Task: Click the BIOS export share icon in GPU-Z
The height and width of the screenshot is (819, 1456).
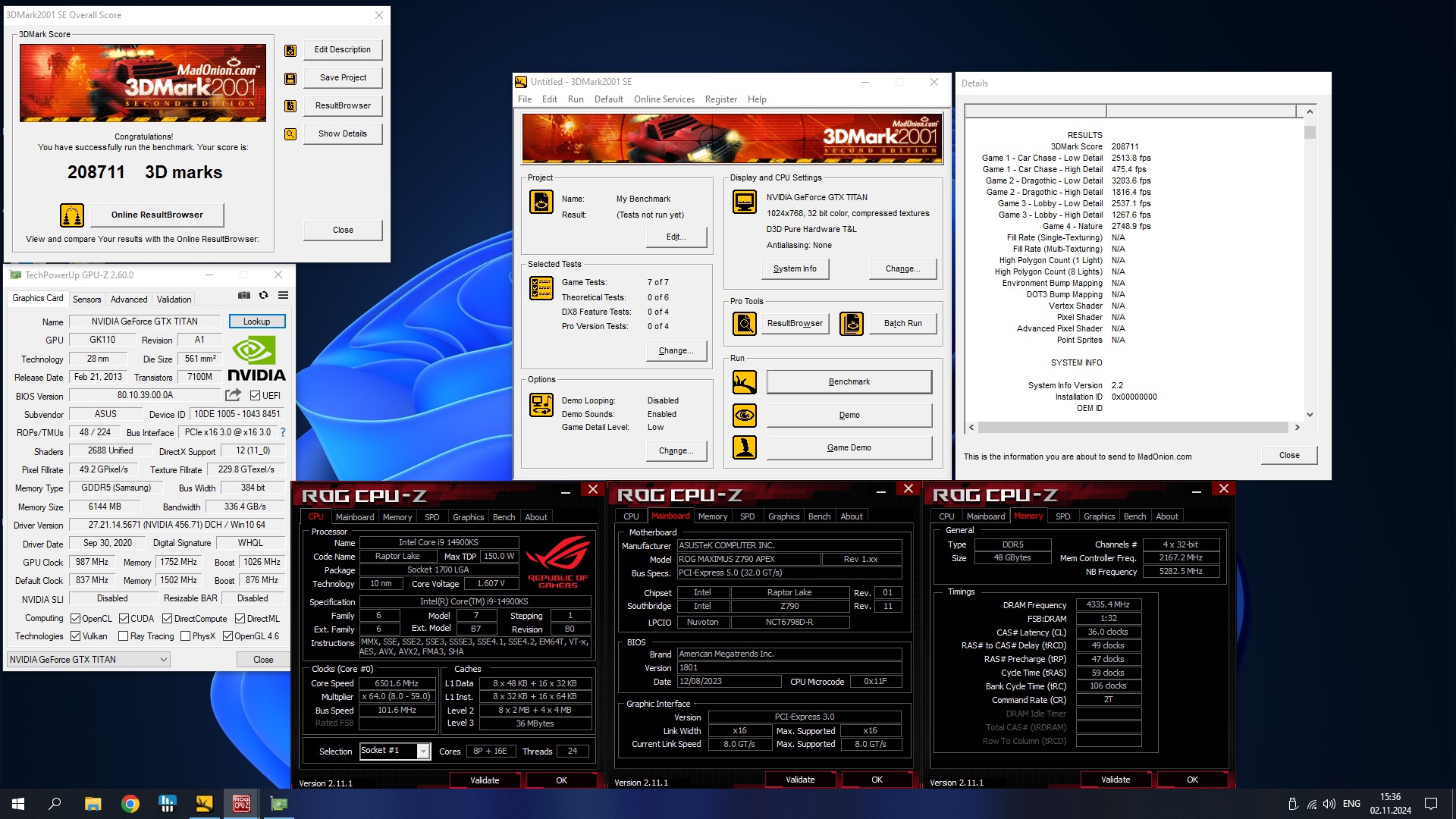Action: point(233,395)
